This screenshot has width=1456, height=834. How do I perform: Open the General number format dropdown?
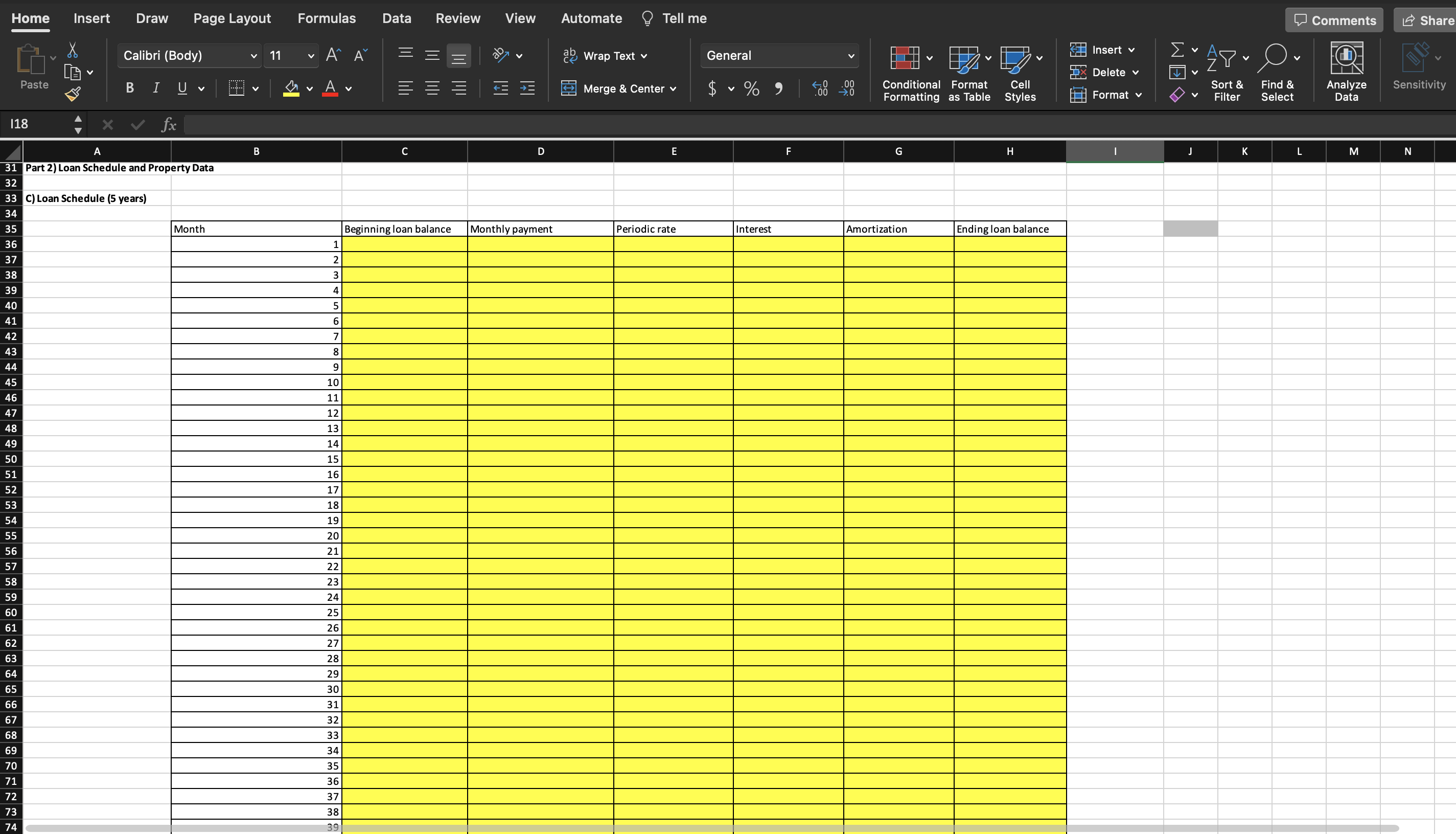(779, 56)
